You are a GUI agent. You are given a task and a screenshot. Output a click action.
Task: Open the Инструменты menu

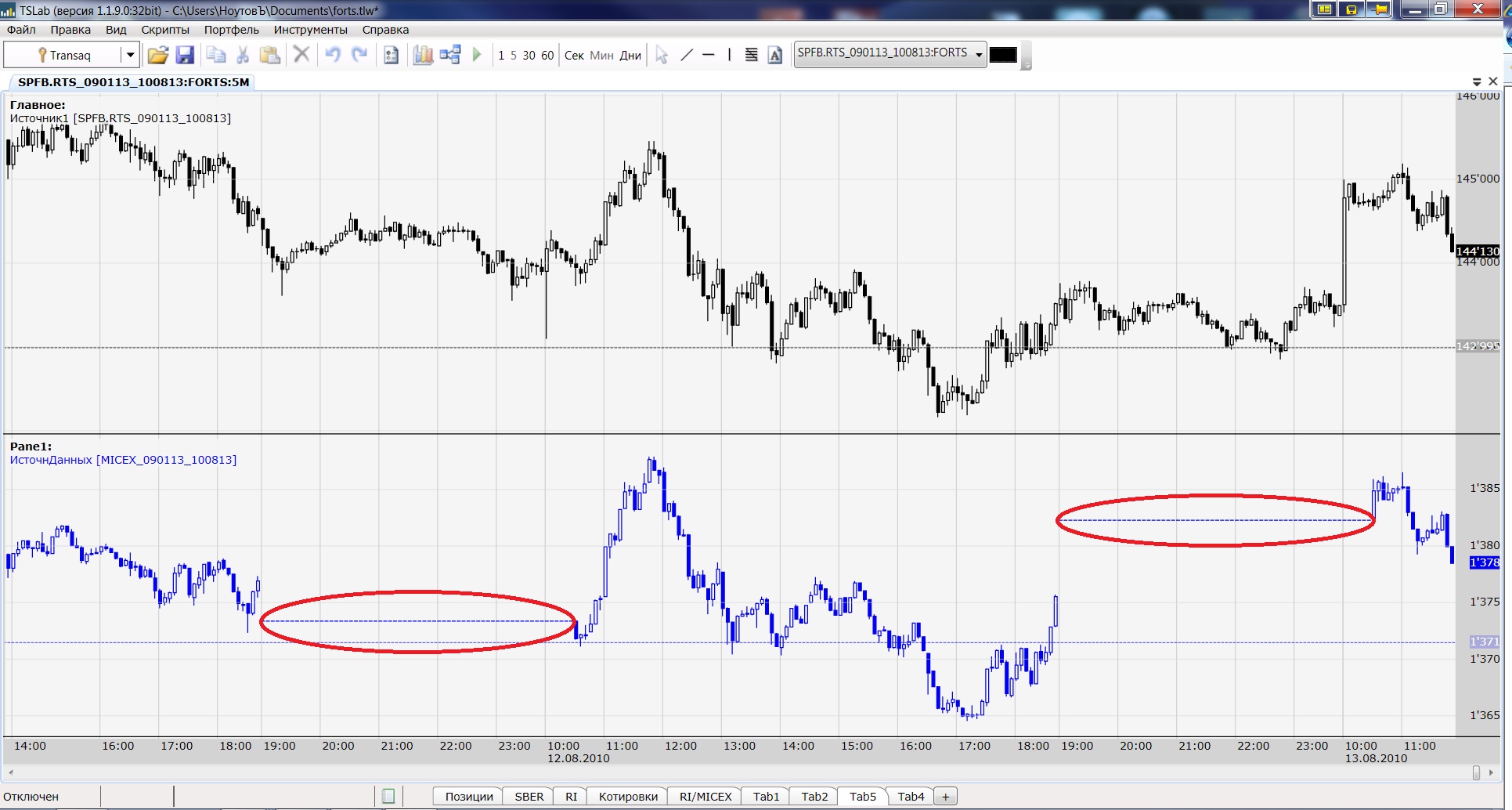click(x=311, y=30)
